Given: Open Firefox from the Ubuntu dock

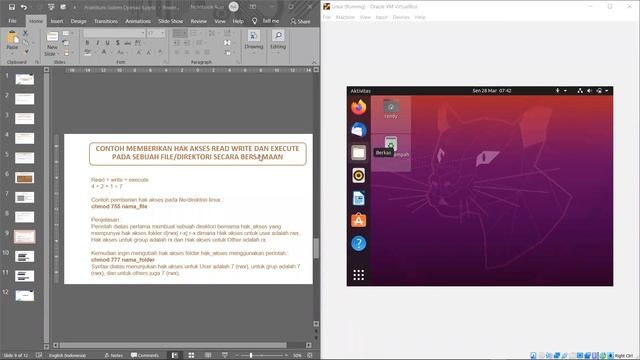Looking at the screenshot, I should (x=358, y=107).
